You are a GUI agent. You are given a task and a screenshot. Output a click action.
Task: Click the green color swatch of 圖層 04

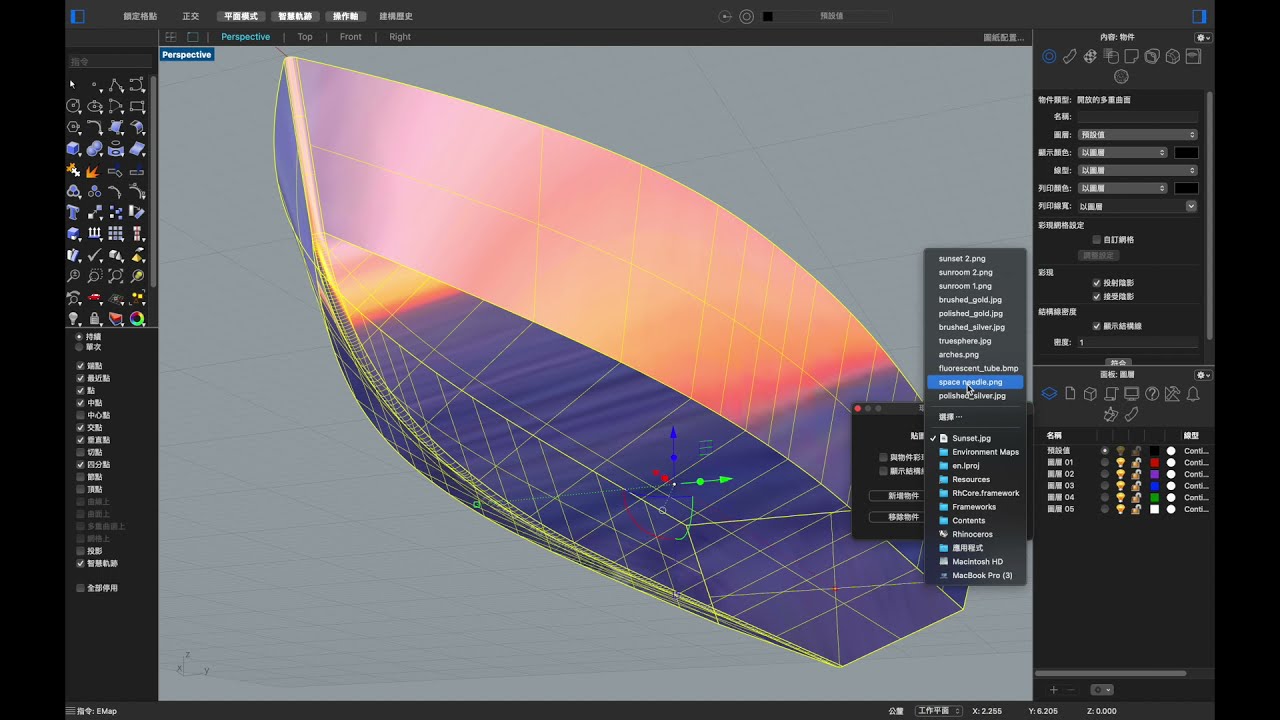tap(1155, 497)
